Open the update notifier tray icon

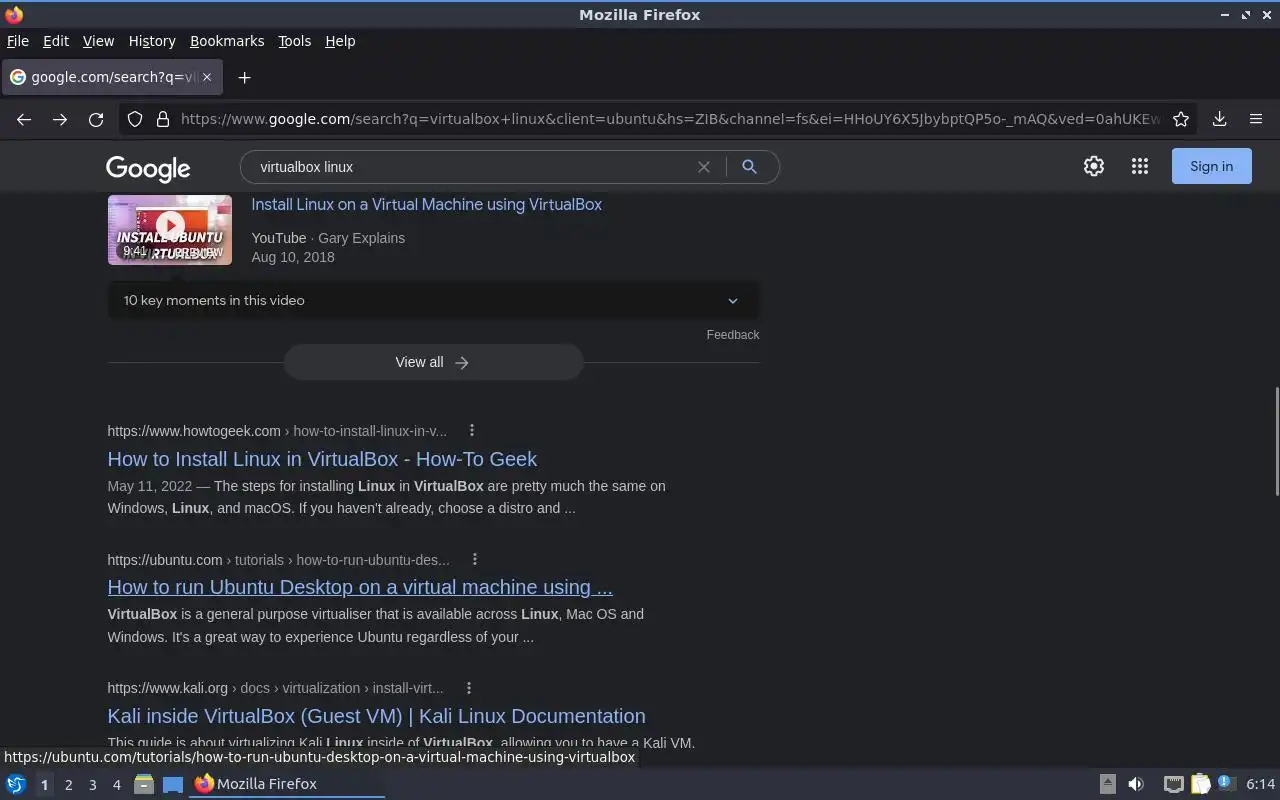click(1227, 784)
